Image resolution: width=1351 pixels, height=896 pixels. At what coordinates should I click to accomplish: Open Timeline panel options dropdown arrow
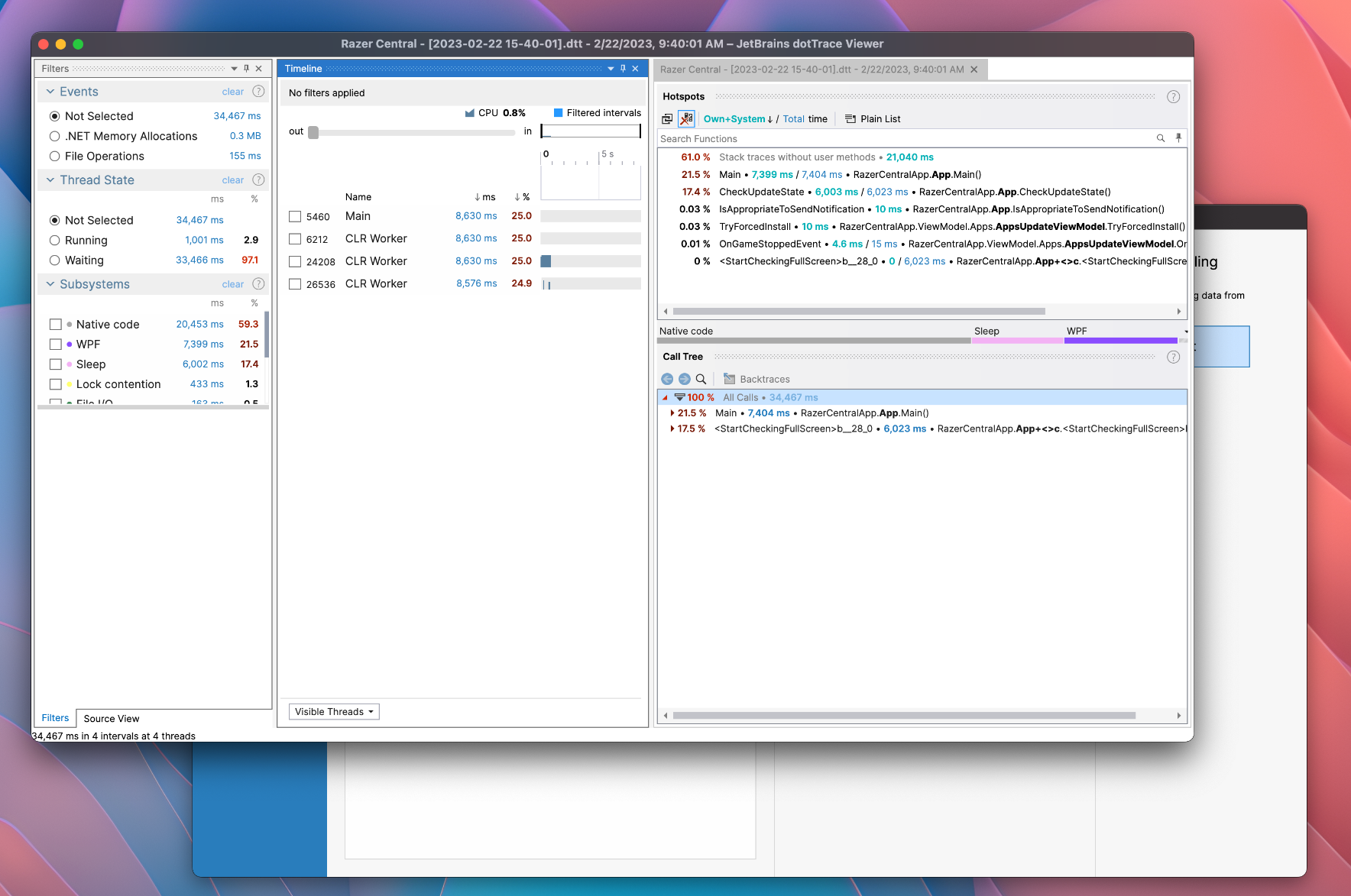(x=611, y=69)
